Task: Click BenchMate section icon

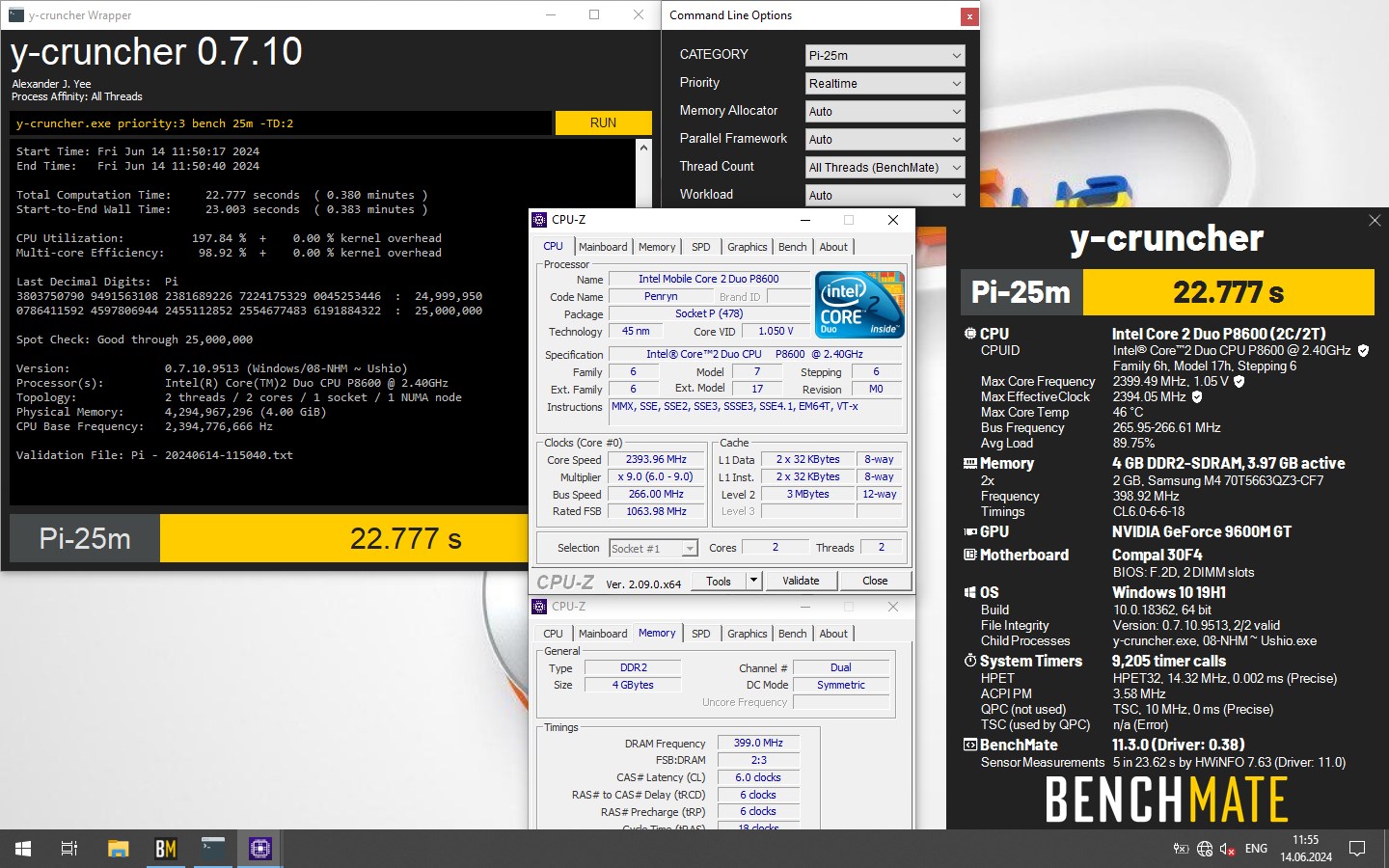Action: [x=970, y=746]
